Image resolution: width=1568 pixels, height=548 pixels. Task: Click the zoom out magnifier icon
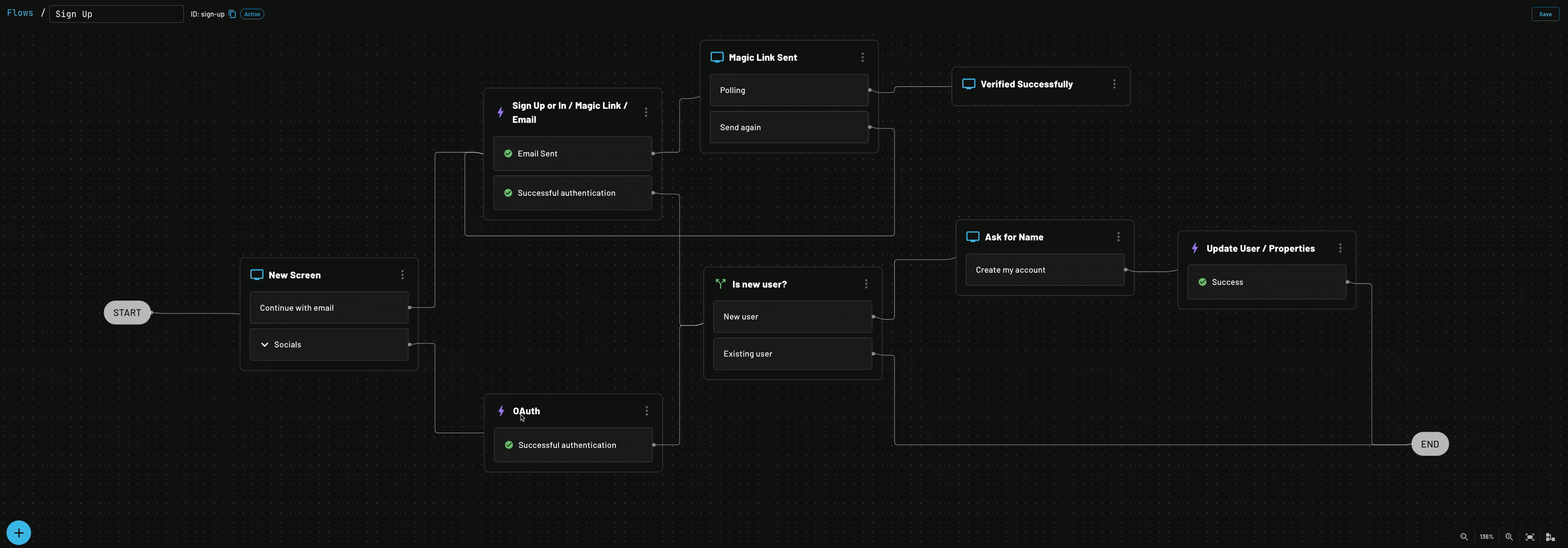pos(1464,537)
